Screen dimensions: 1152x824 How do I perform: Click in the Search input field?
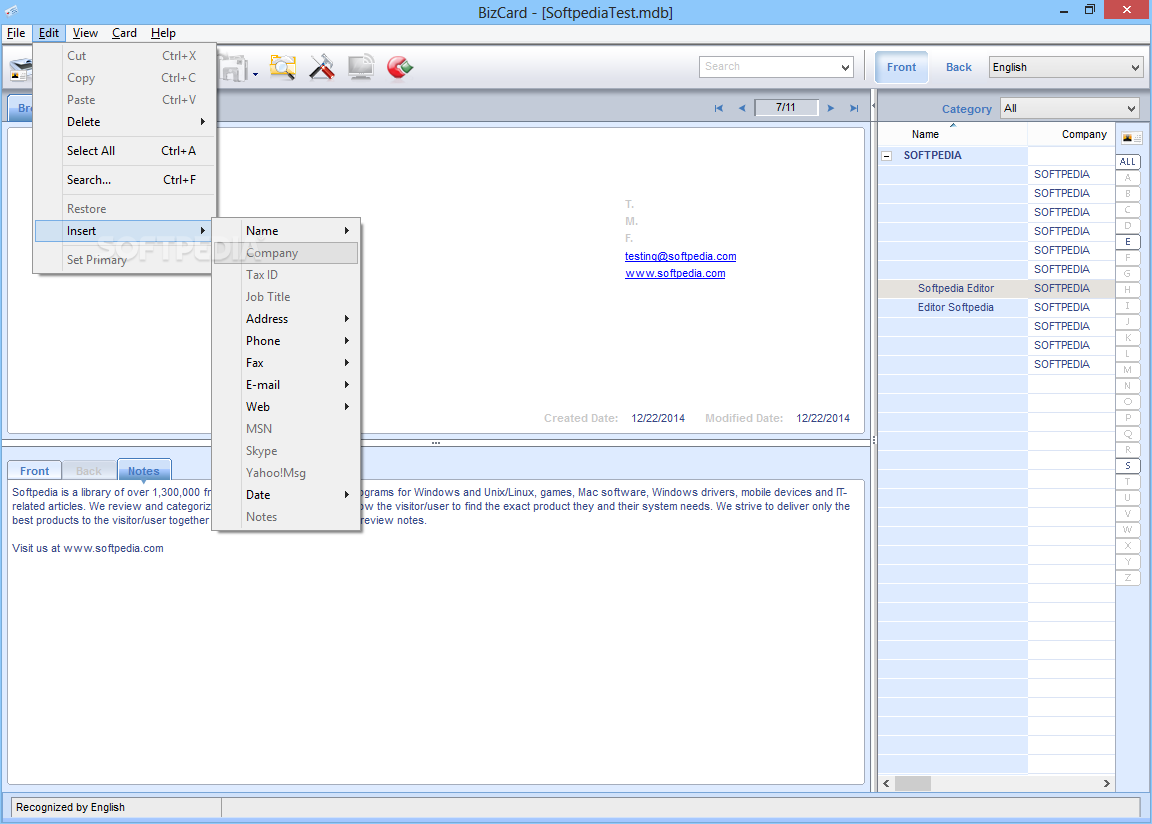click(x=768, y=67)
